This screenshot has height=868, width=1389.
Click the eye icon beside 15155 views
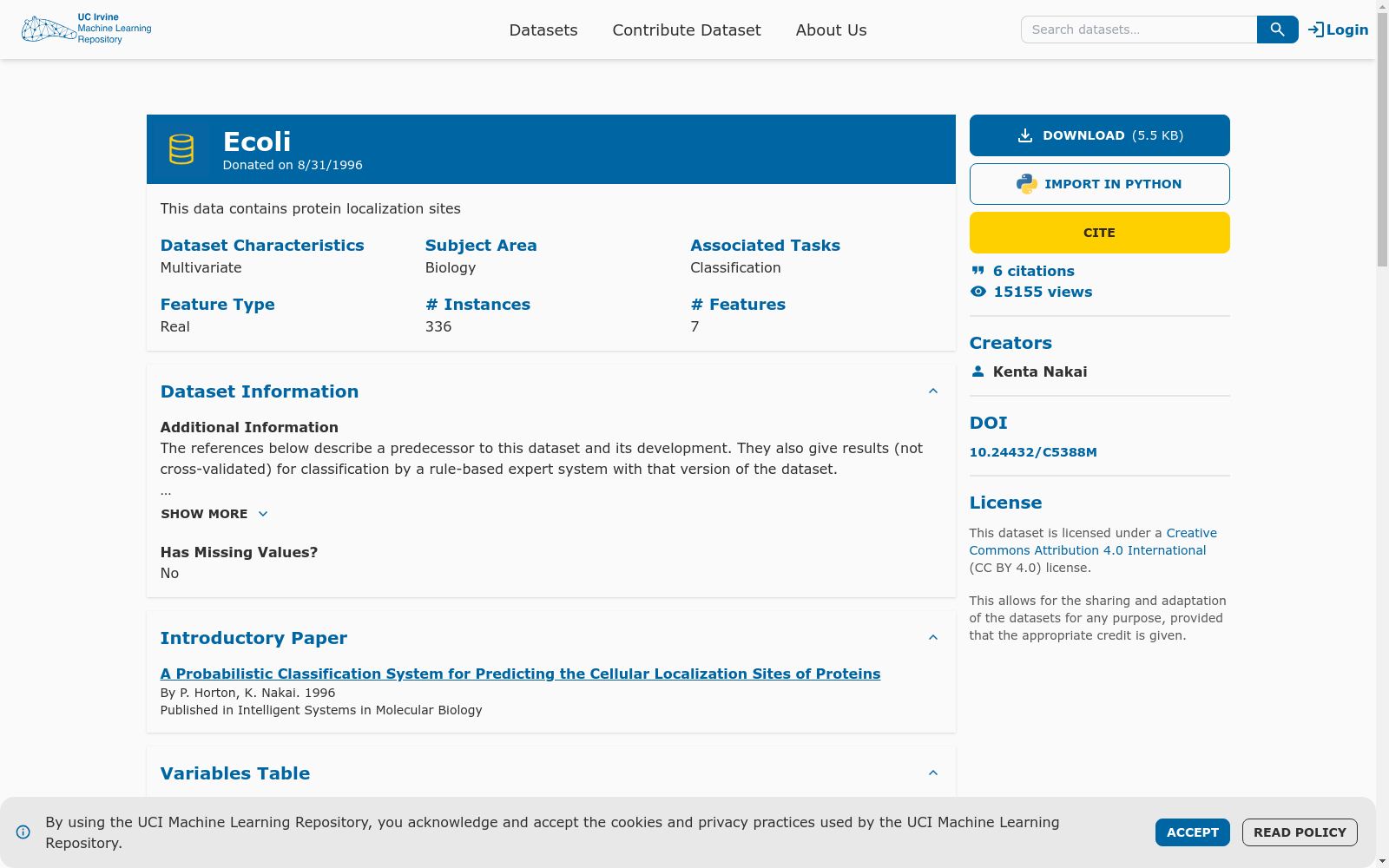tap(978, 292)
